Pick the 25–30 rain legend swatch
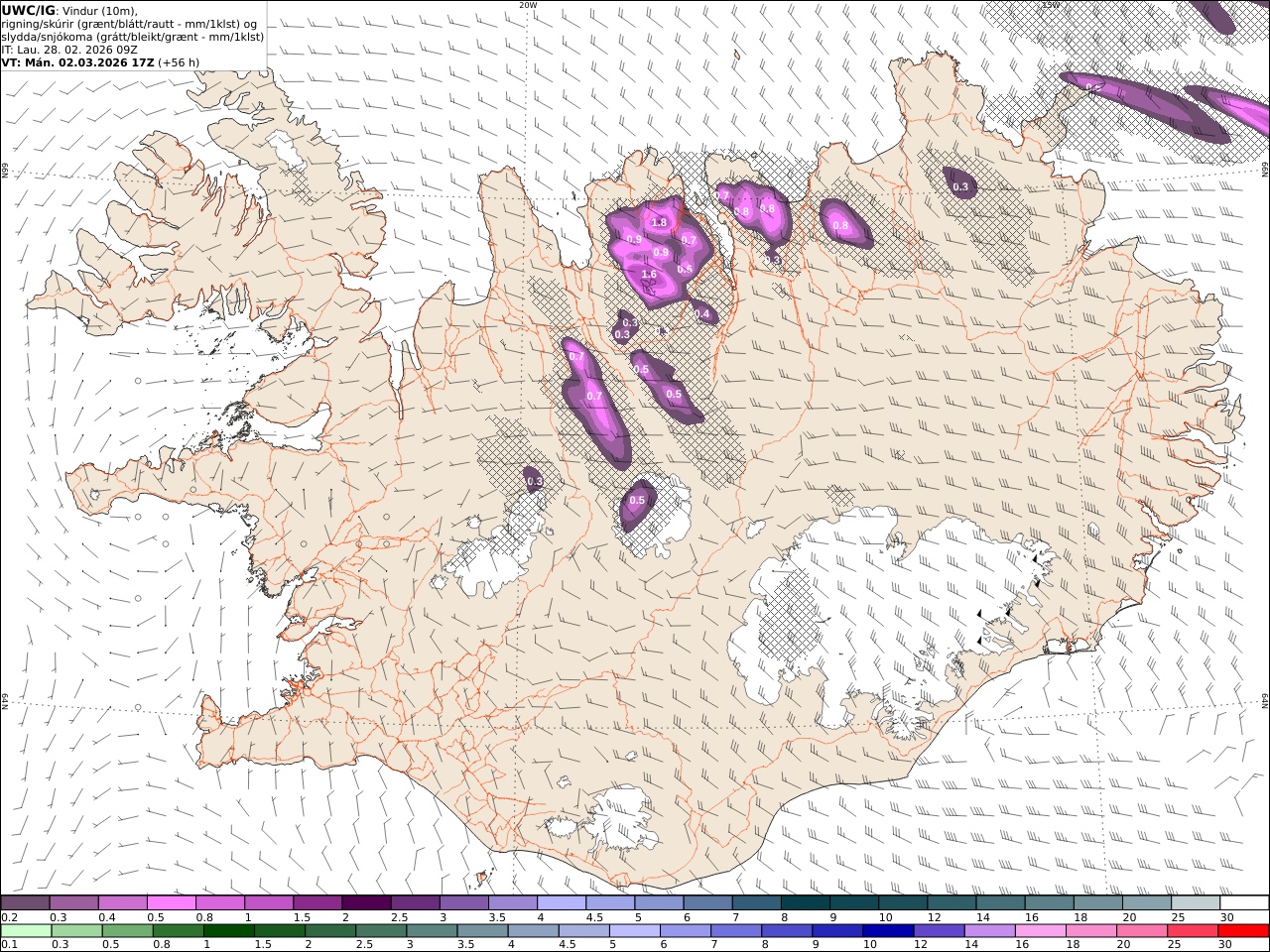This screenshot has width=1270, height=952. pyautogui.click(x=1193, y=930)
